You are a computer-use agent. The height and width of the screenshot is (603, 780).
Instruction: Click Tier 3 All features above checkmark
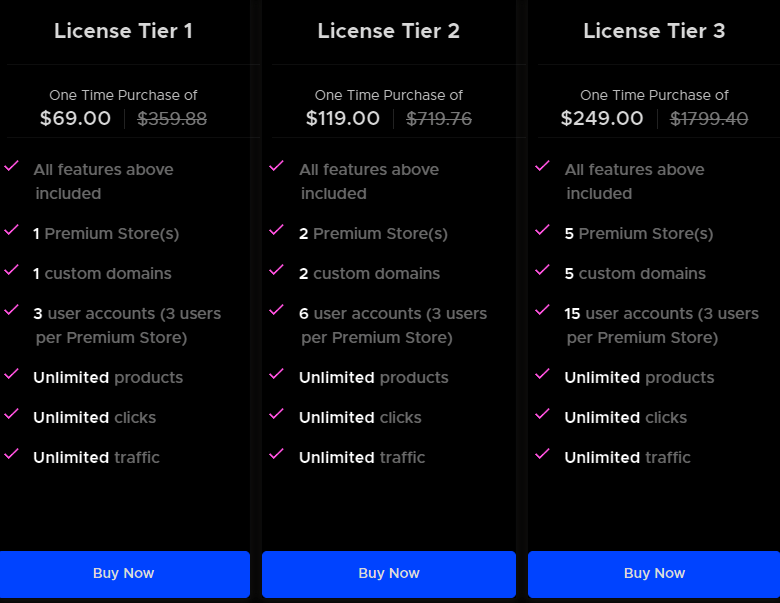pos(542,167)
